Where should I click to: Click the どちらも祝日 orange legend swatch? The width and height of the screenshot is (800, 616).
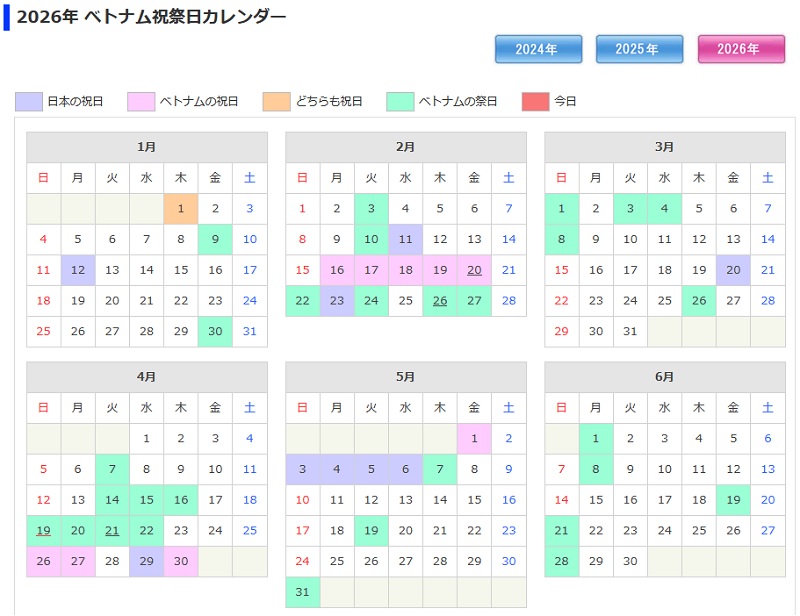pyautogui.click(x=276, y=101)
